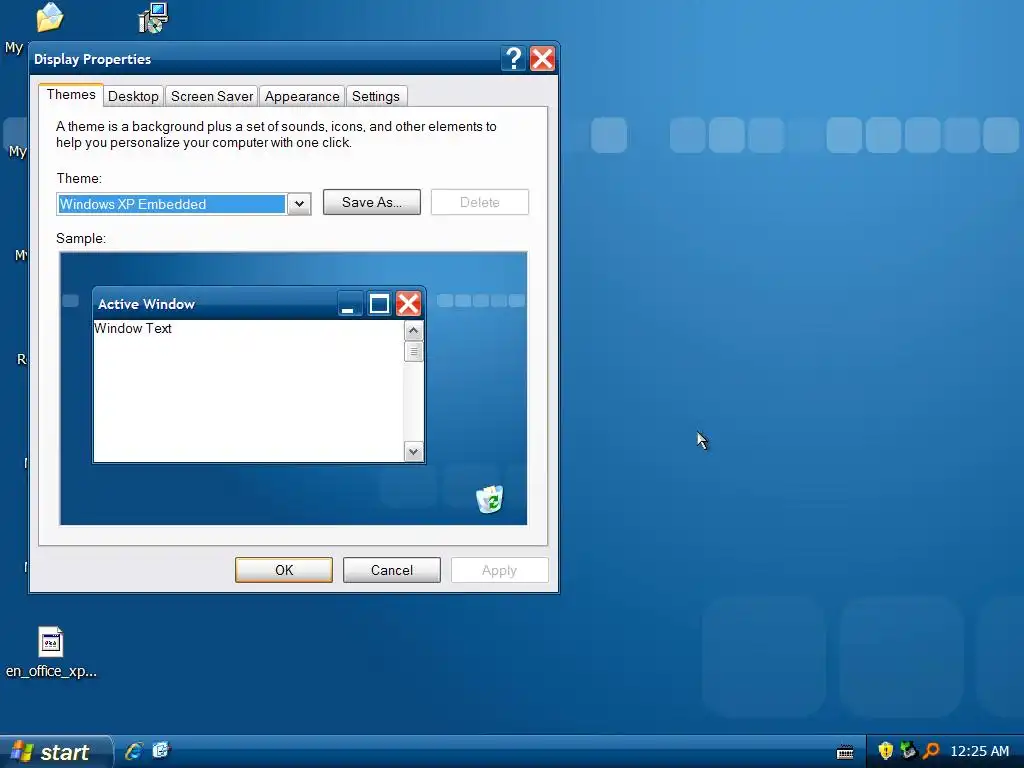Open the Settings tab
Screen dimensions: 1024x768
coord(376,96)
